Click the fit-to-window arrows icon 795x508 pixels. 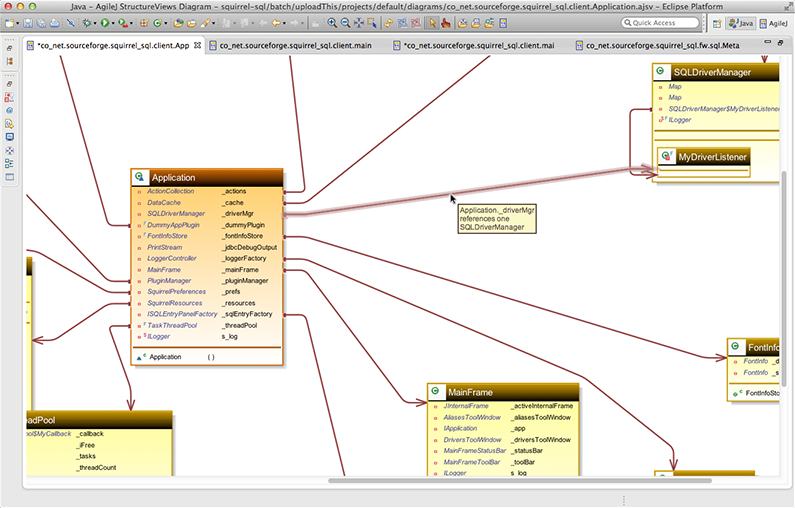pos(358,23)
